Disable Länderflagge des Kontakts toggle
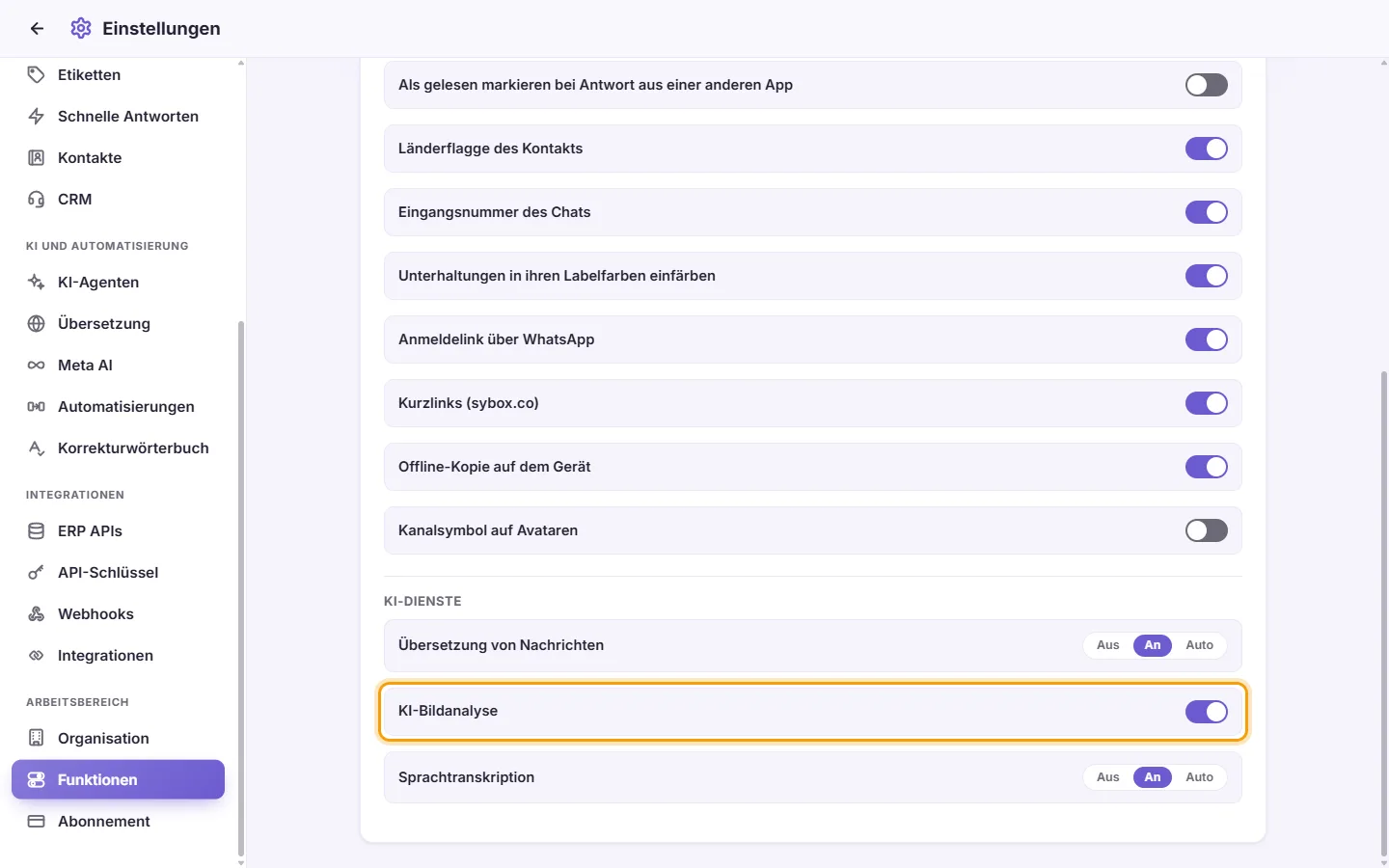Screen dimensions: 1389x868 tap(1207, 149)
